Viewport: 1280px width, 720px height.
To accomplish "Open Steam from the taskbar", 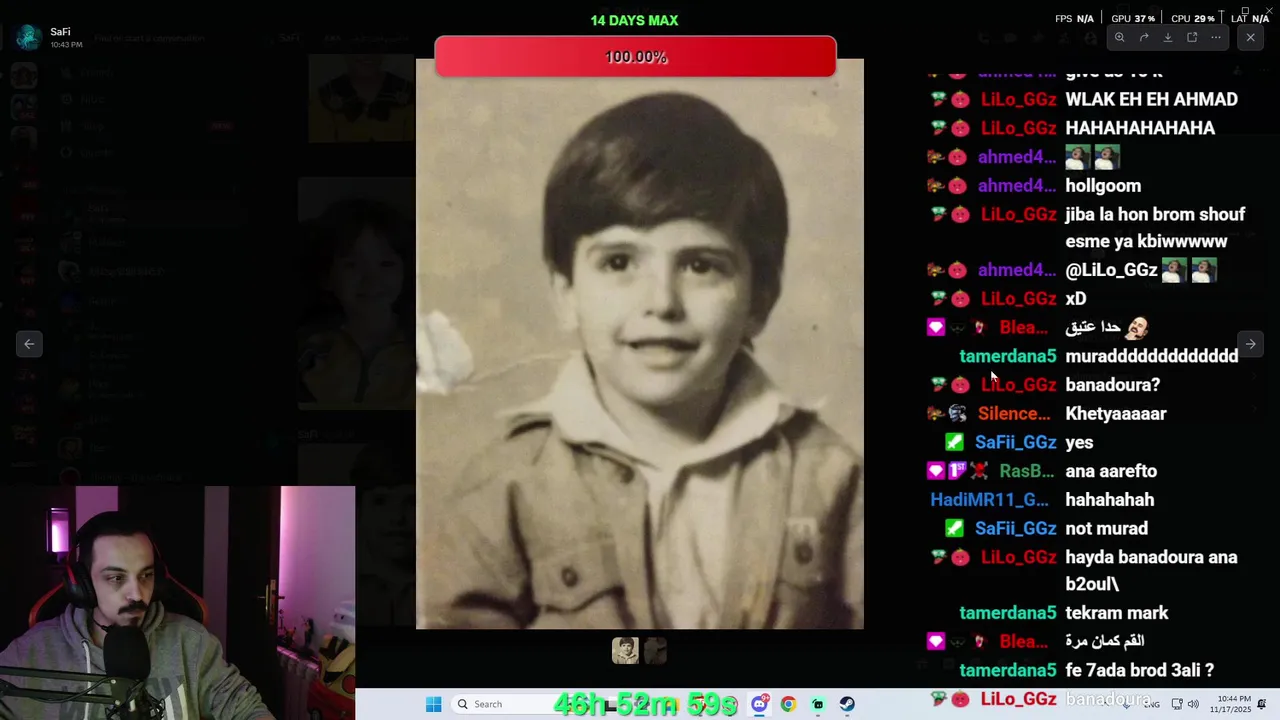I will pyautogui.click(x=847, y=704).
